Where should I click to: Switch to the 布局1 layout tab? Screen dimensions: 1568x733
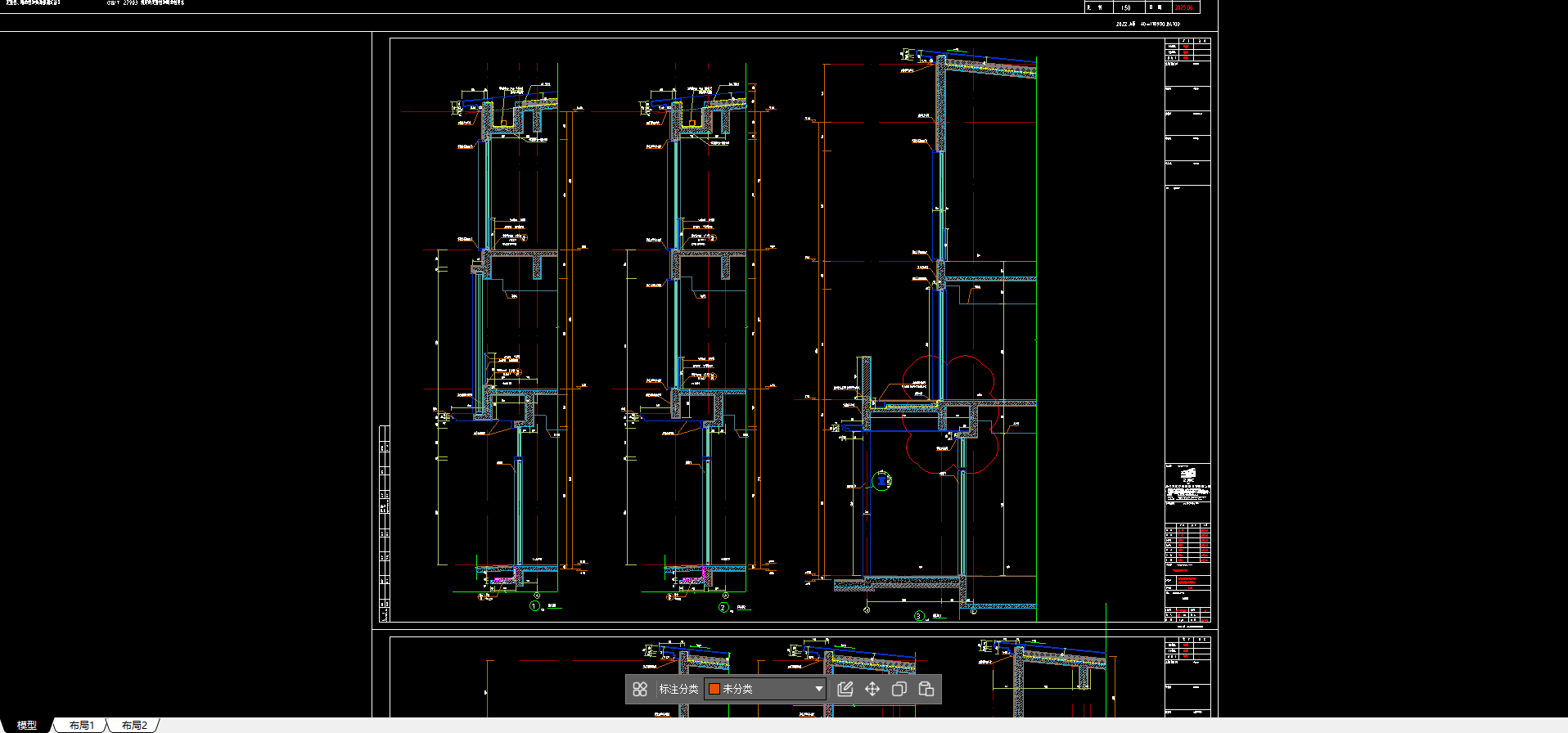pos(82,725)
